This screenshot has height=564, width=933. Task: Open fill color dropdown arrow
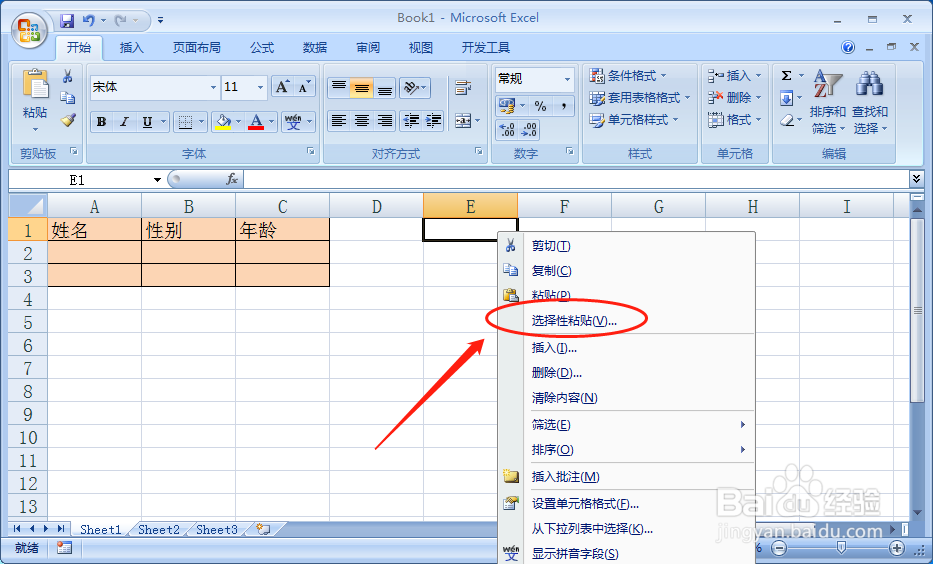[x=239, y=122]
